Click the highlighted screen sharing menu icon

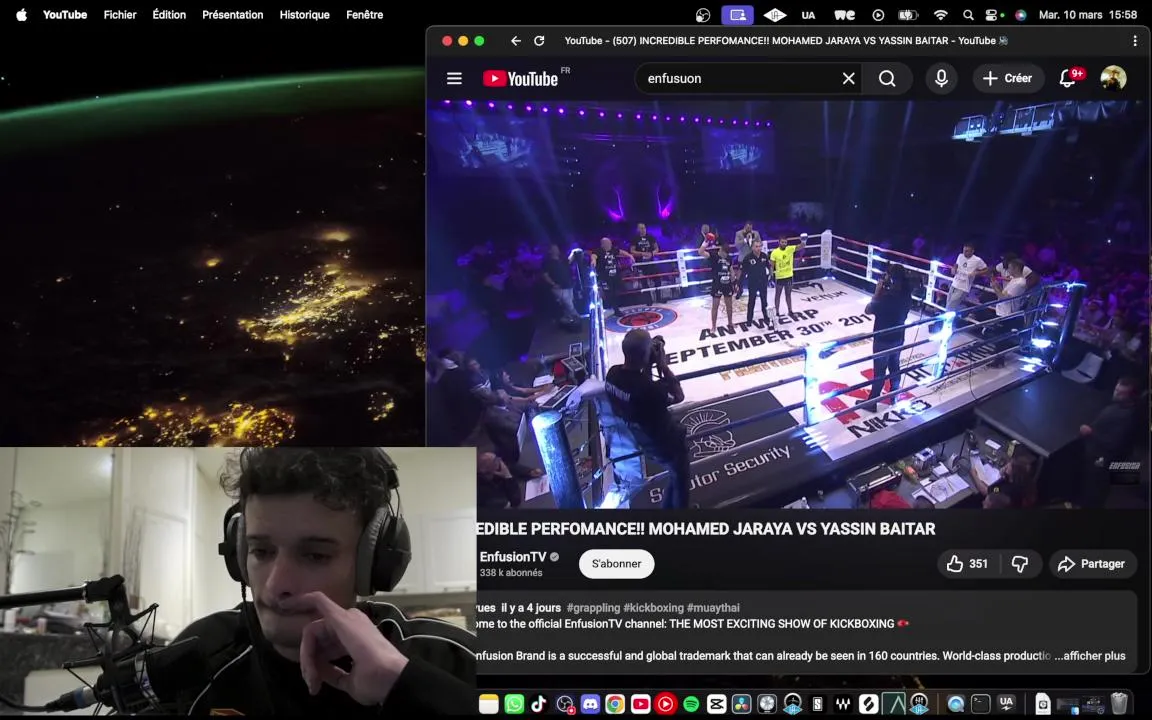coord(738,15)
